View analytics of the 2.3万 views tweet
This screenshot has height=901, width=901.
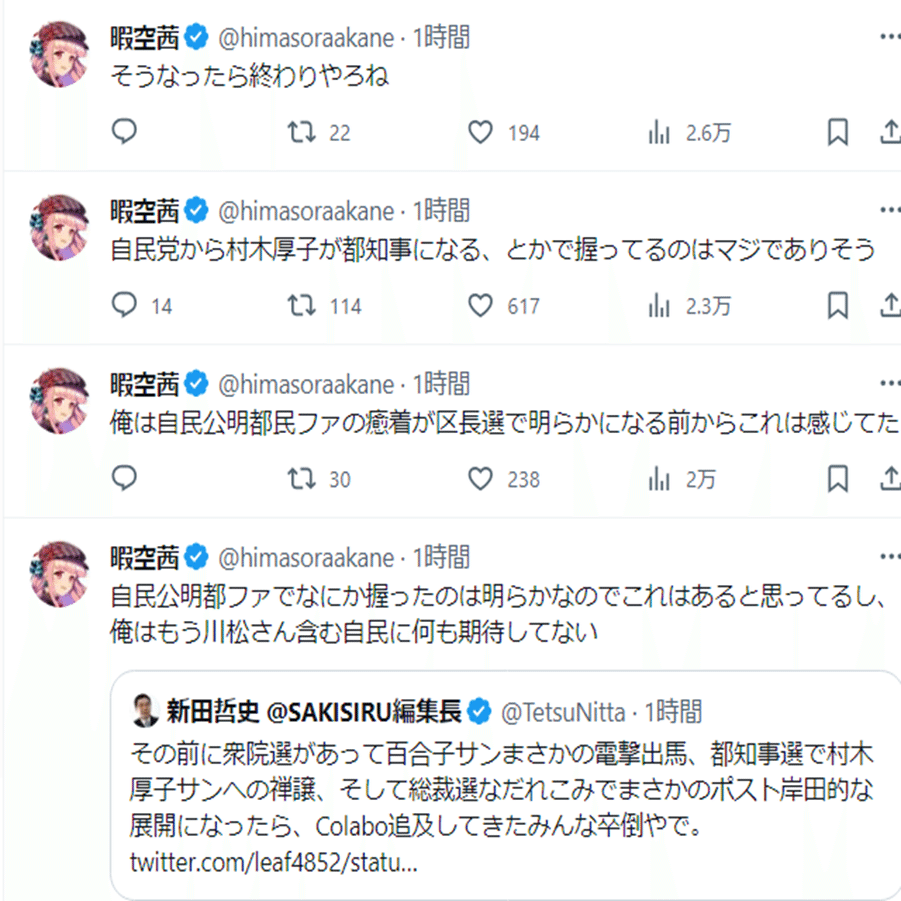pyautogui.click(x=660, y=306)
